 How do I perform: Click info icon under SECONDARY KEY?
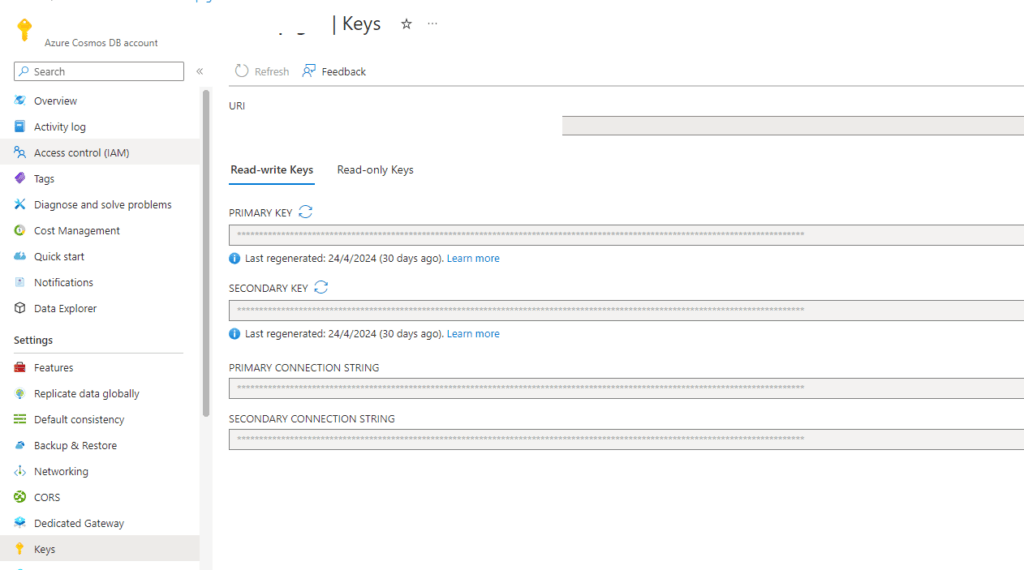[234, 334]
